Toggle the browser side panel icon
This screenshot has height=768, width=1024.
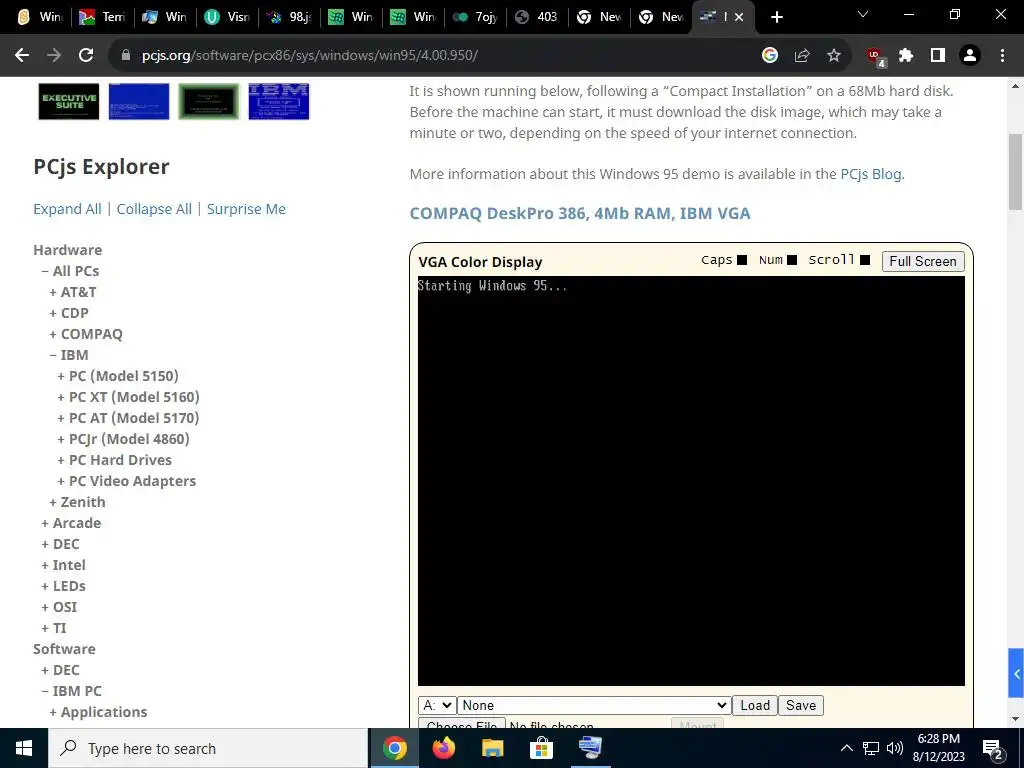click(938, 56)
